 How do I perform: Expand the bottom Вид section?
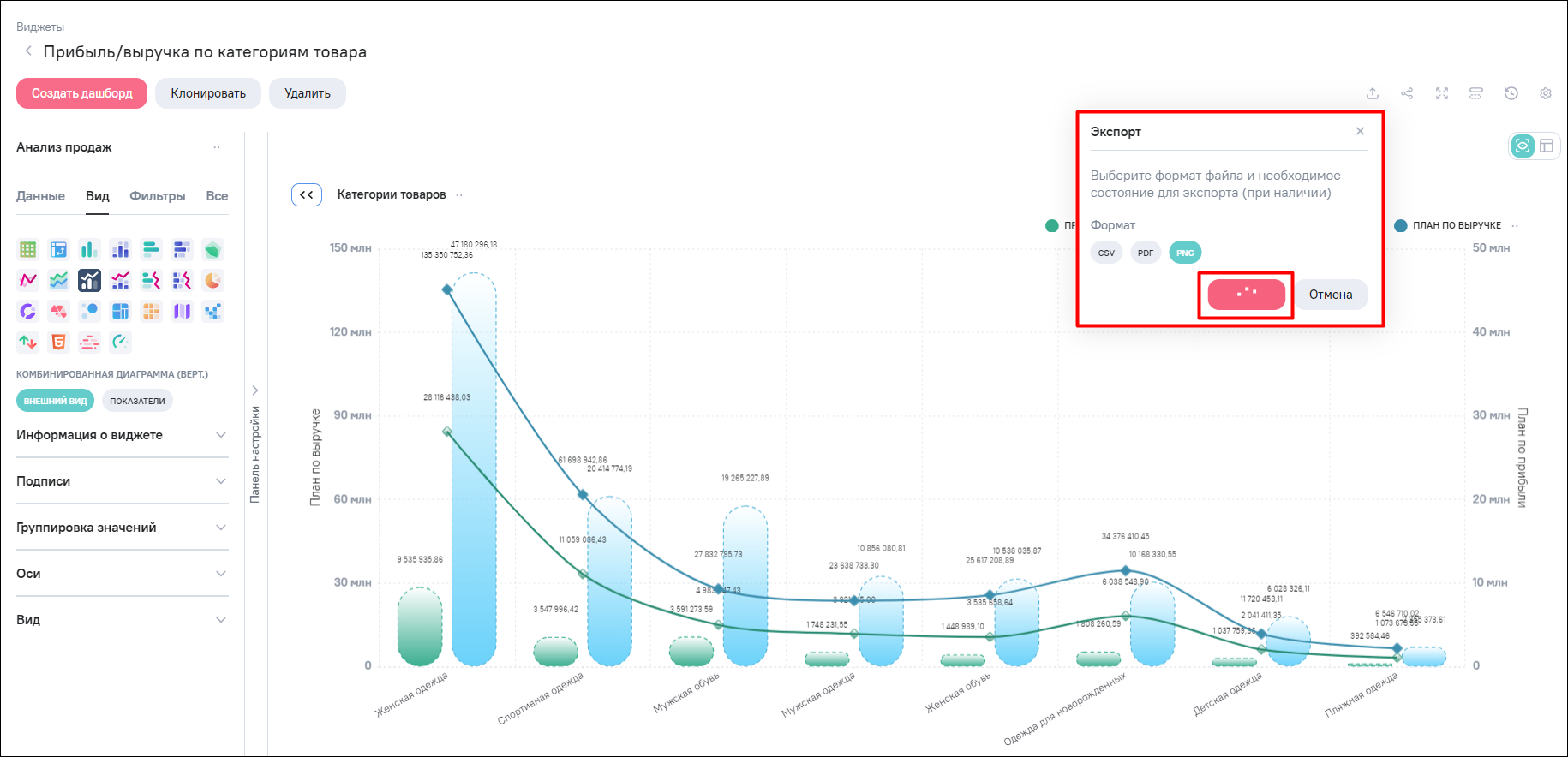click(122, 620)
